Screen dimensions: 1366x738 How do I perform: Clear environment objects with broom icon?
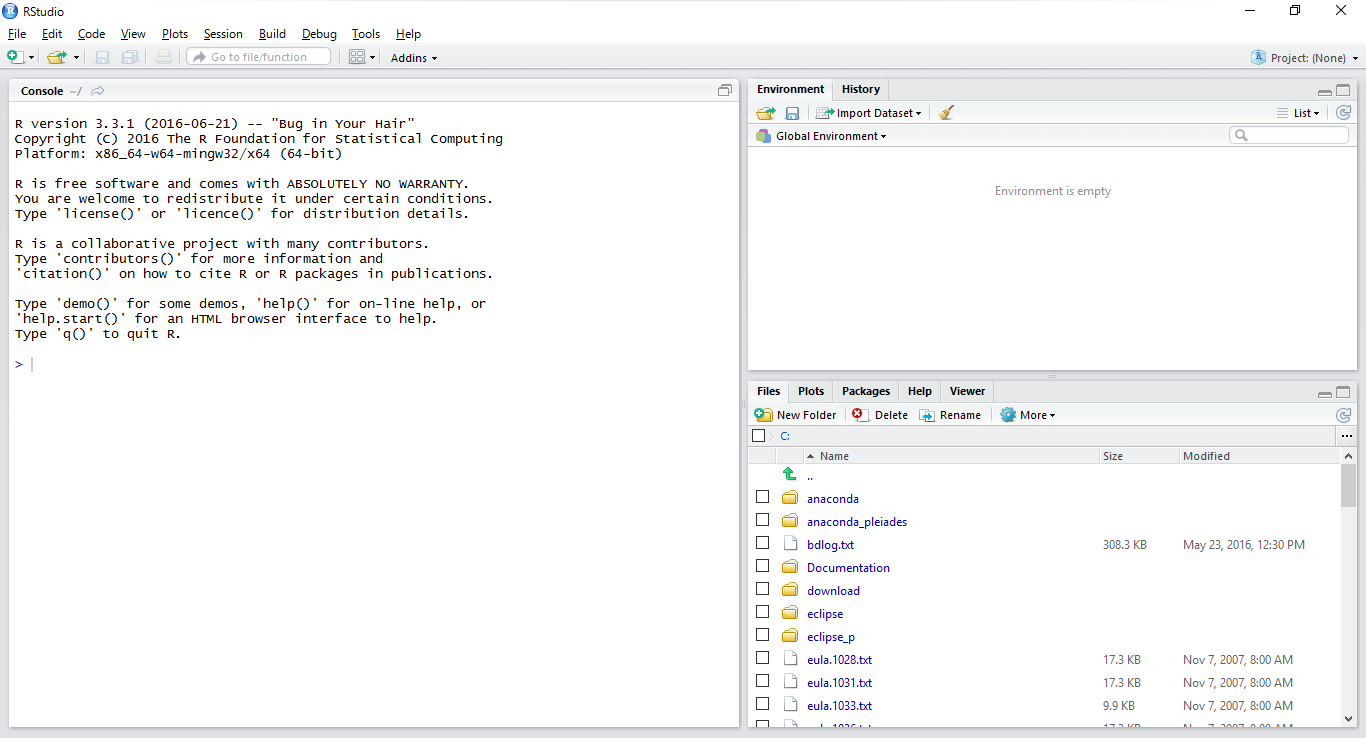pos(946,113)
